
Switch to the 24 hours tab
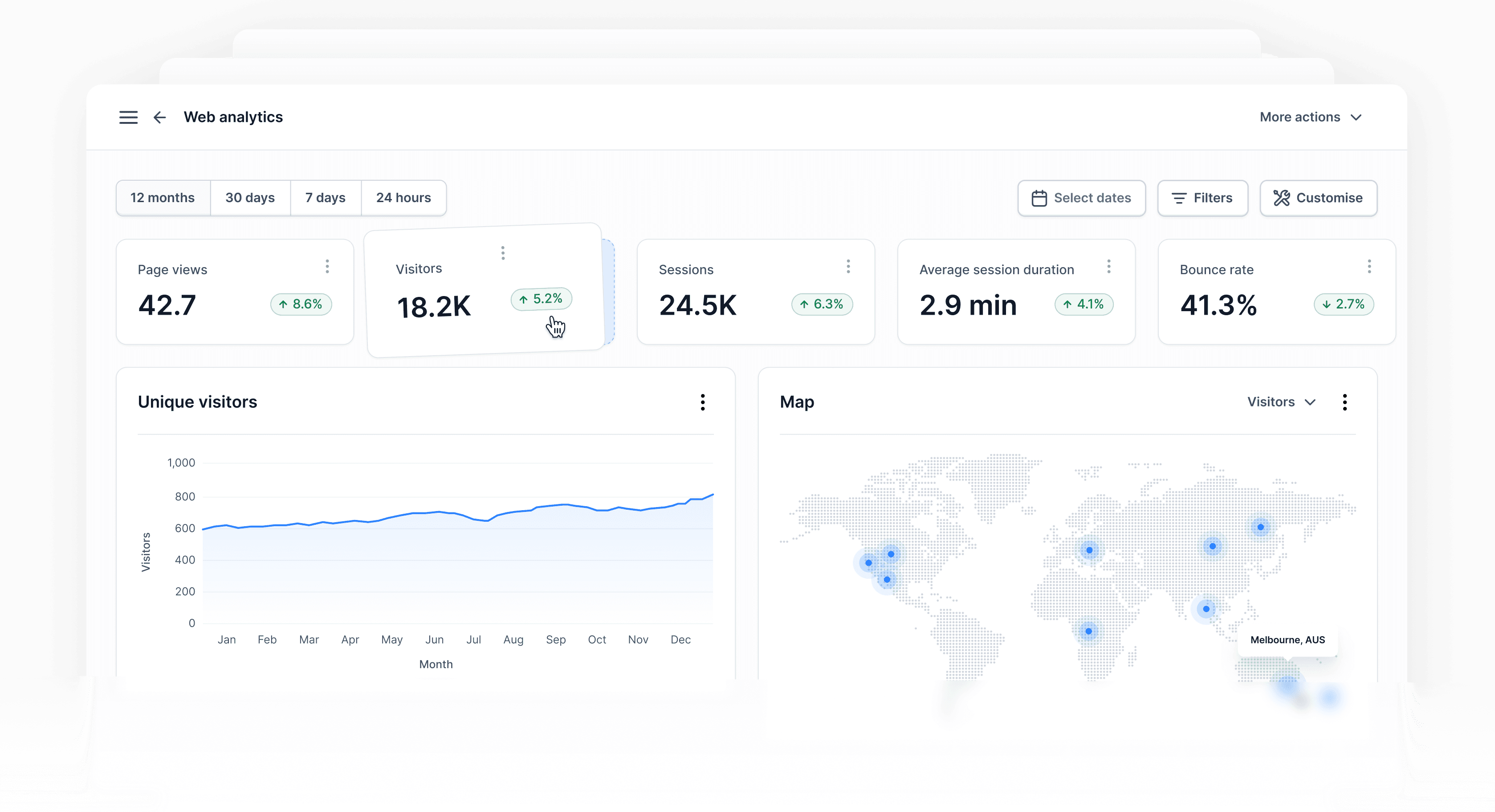pyautogui.click(x=403, y=198)
